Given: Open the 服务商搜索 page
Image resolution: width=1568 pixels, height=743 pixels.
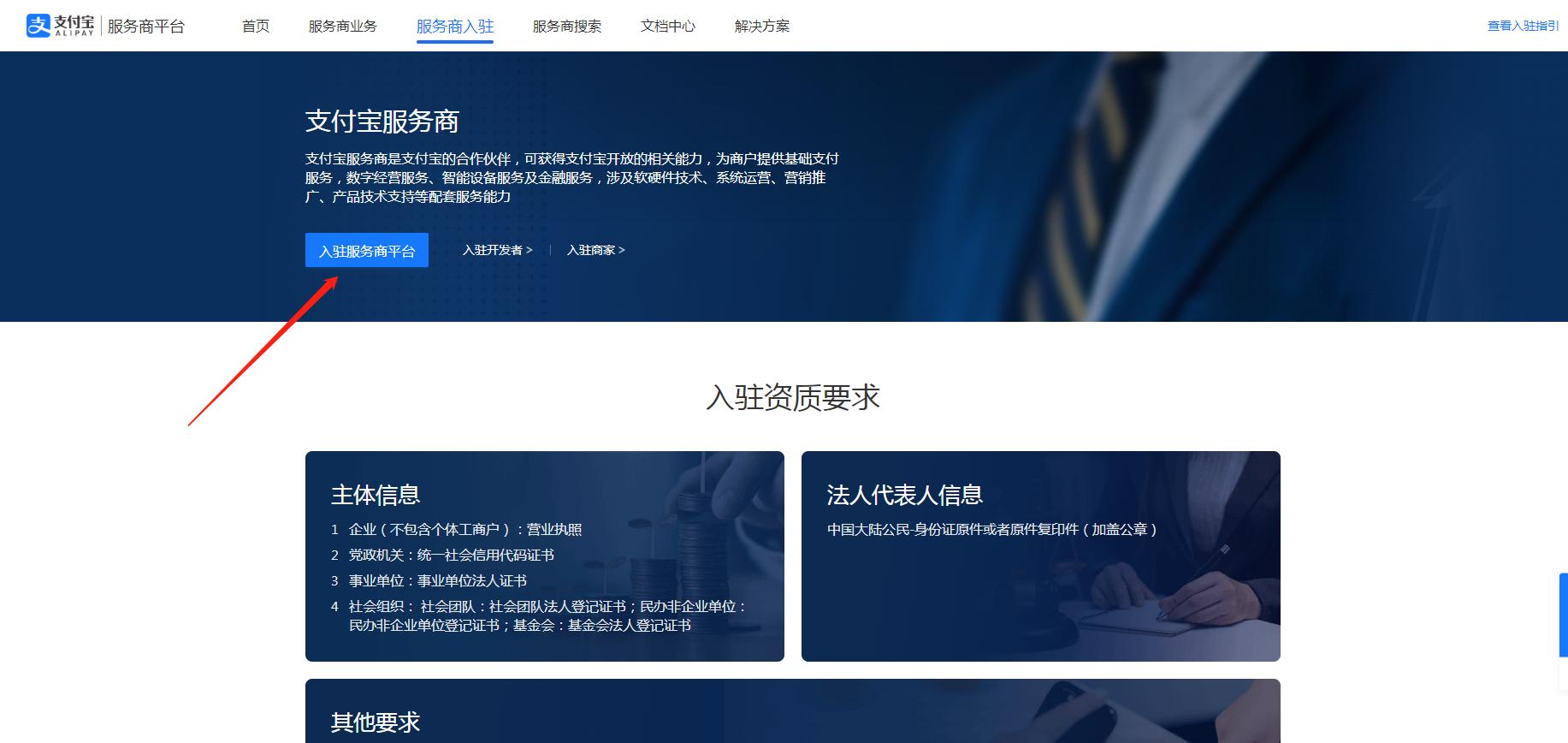Looking at the screenshot, I should (x=566, y=27).
